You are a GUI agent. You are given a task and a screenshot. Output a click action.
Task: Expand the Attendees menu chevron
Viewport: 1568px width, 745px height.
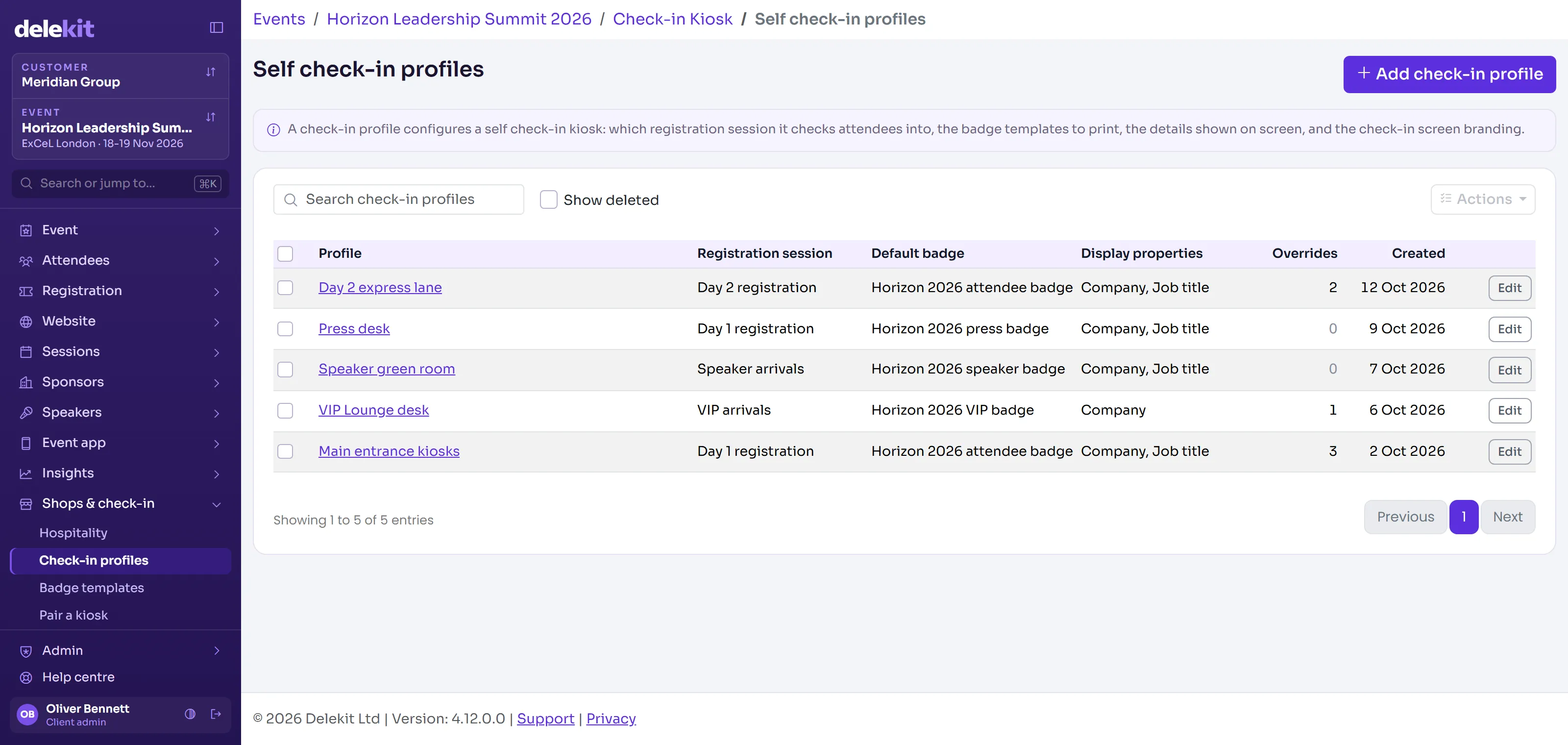(216, 261)
